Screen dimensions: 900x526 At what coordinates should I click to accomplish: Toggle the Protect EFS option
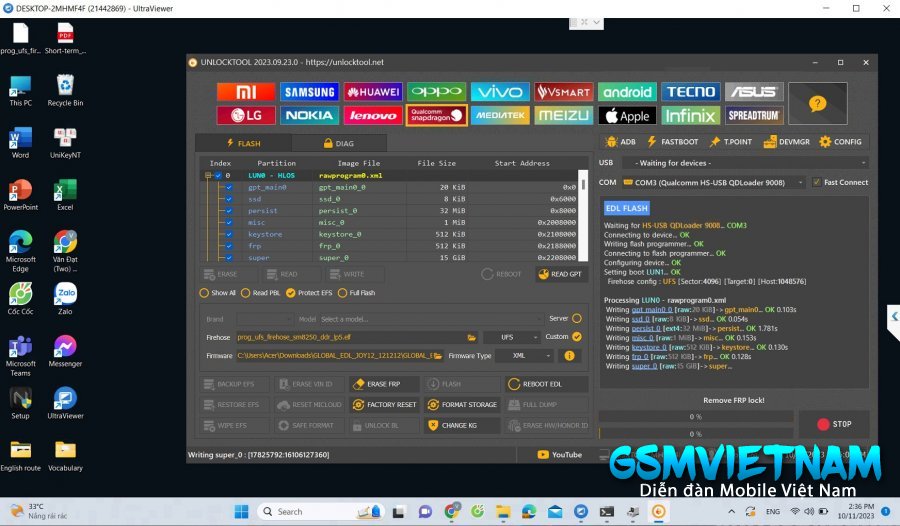[x=309, y=293]
